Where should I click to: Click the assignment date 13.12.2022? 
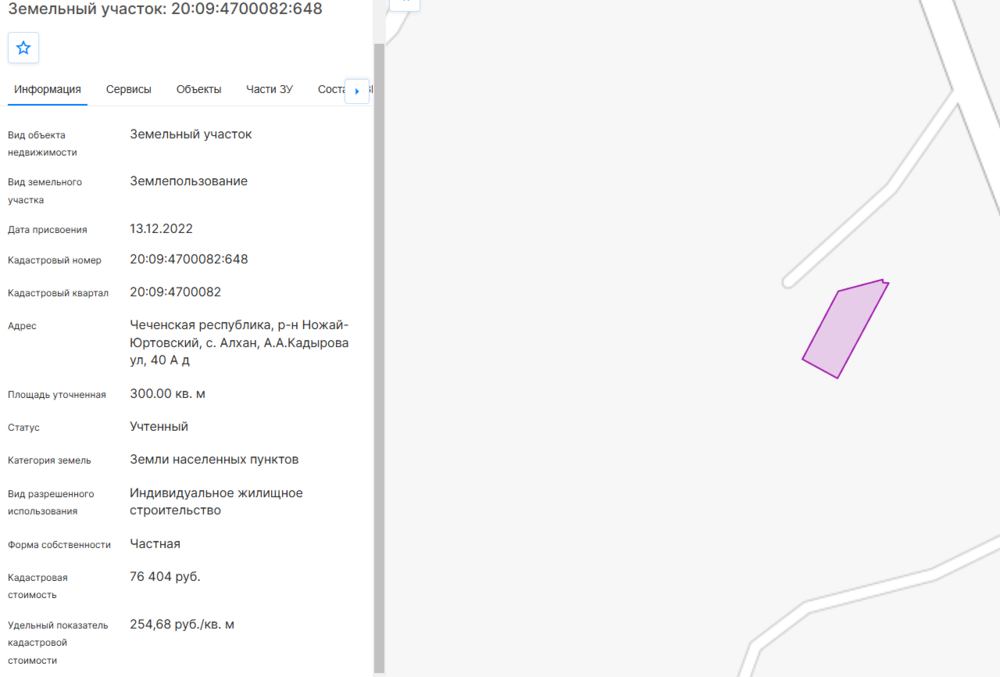pos(161,228)
